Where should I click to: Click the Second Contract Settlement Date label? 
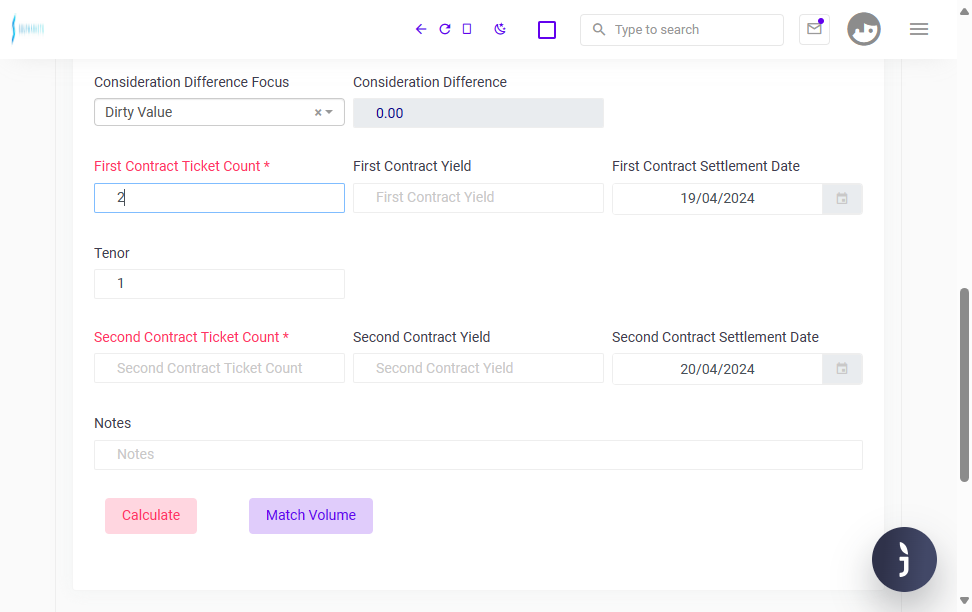pos(715,337)
